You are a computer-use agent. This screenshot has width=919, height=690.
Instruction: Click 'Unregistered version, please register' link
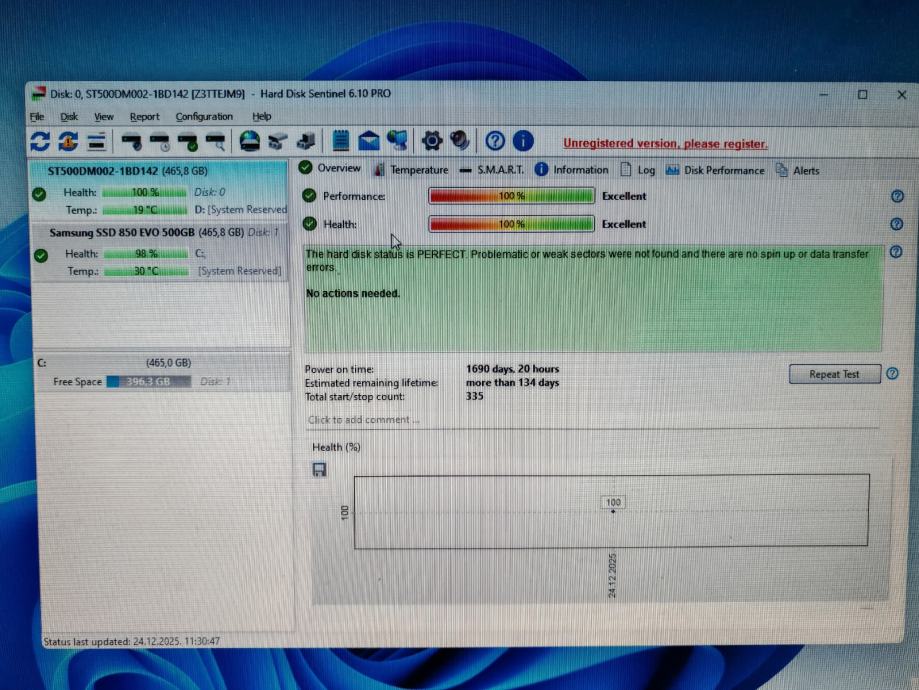665,144
